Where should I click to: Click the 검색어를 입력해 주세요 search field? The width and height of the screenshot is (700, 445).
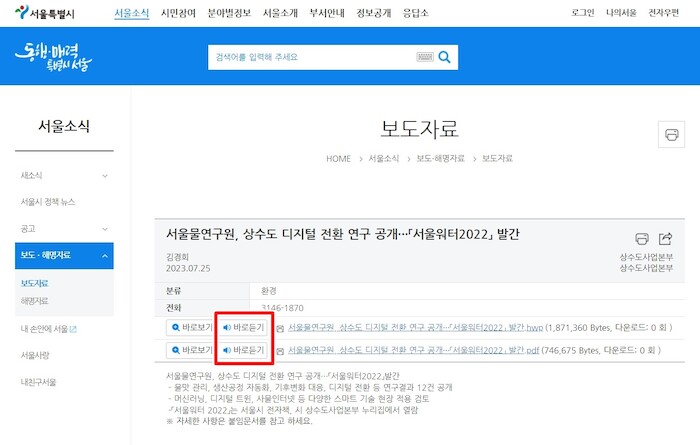(310, 57)
